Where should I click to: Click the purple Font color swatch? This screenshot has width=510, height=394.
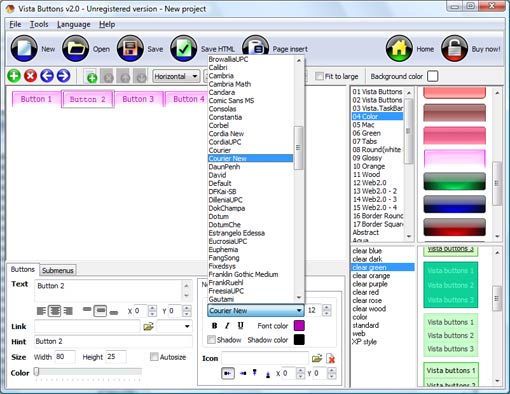(x=299, y=326)
